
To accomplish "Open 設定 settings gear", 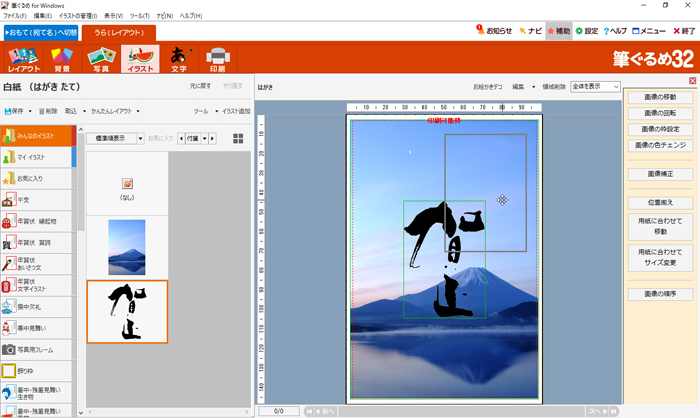I will coord(586,31).
